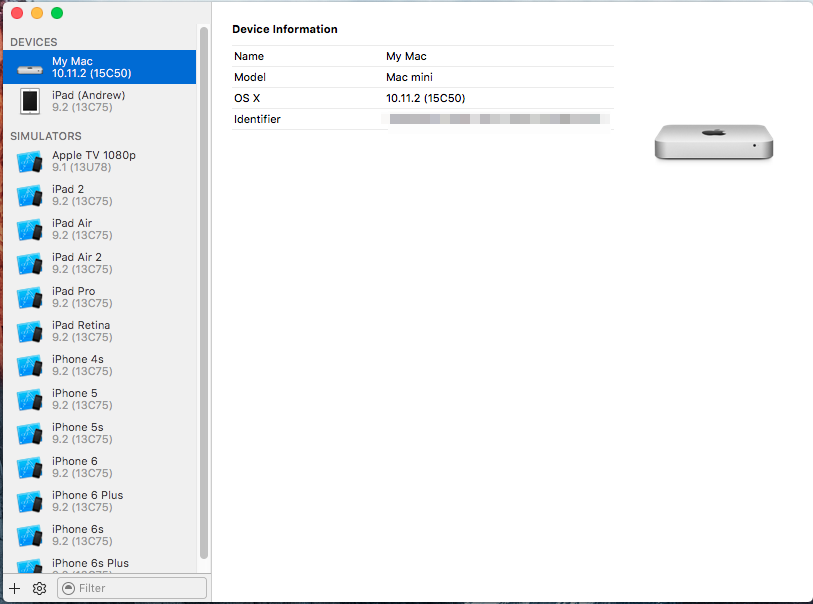Click the Apple TV 1080p simulator icon
Screen dimensions: 813x604
(30, 162)
